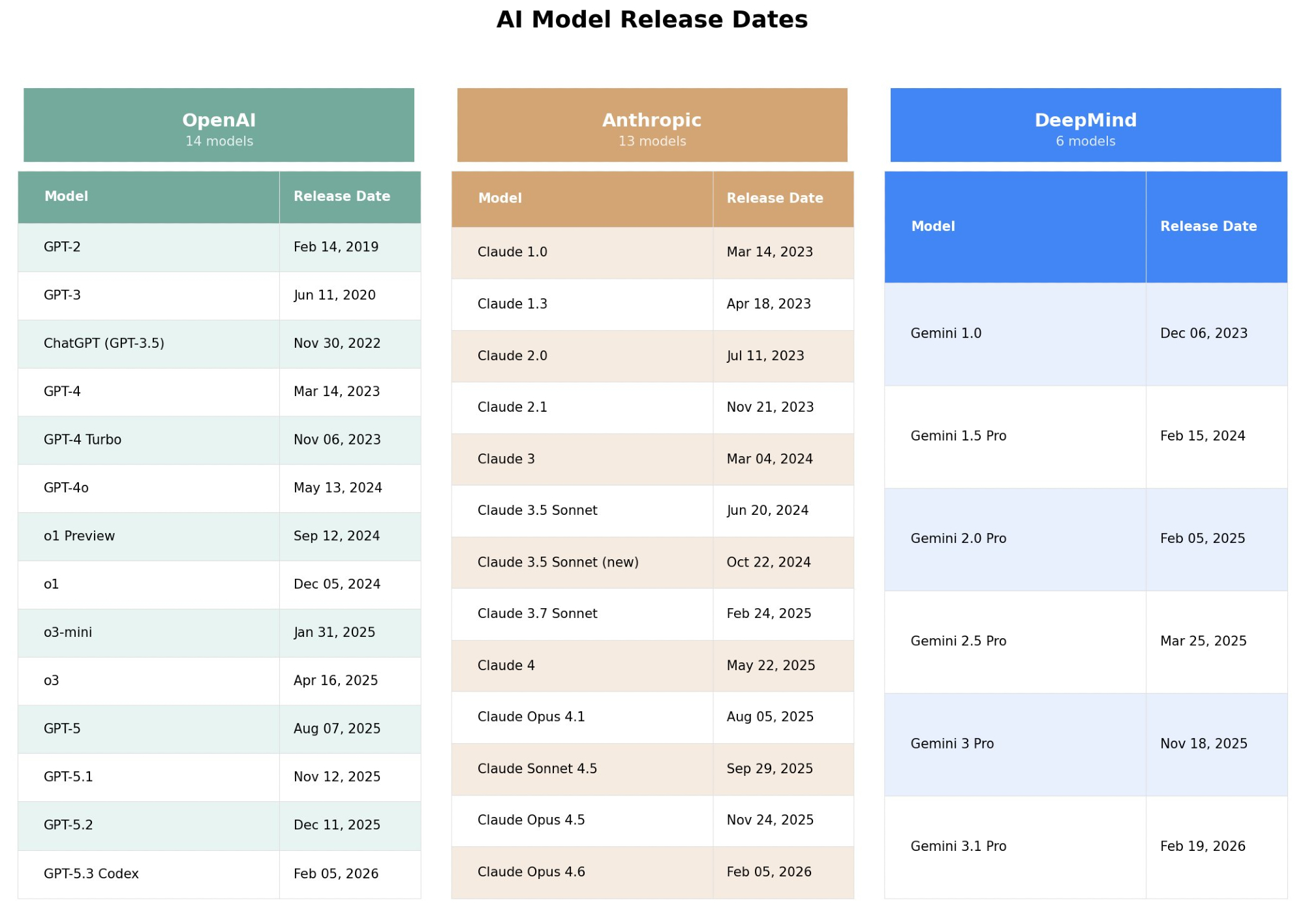
Task: Click the OpenAI header banner
Action: (x=219, y=125)
